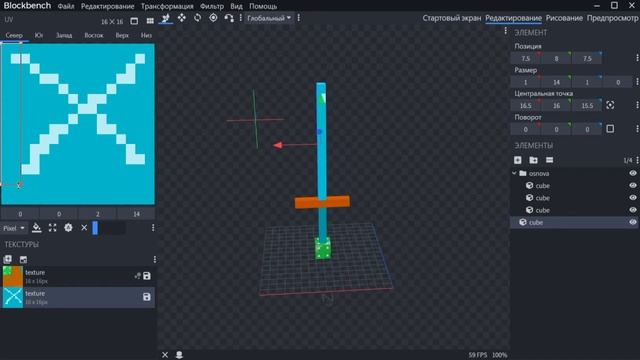This screenshot has height=360, width=640.
Task: Hide the osnova group with its eye icon
Action: (x=633, y=173)
